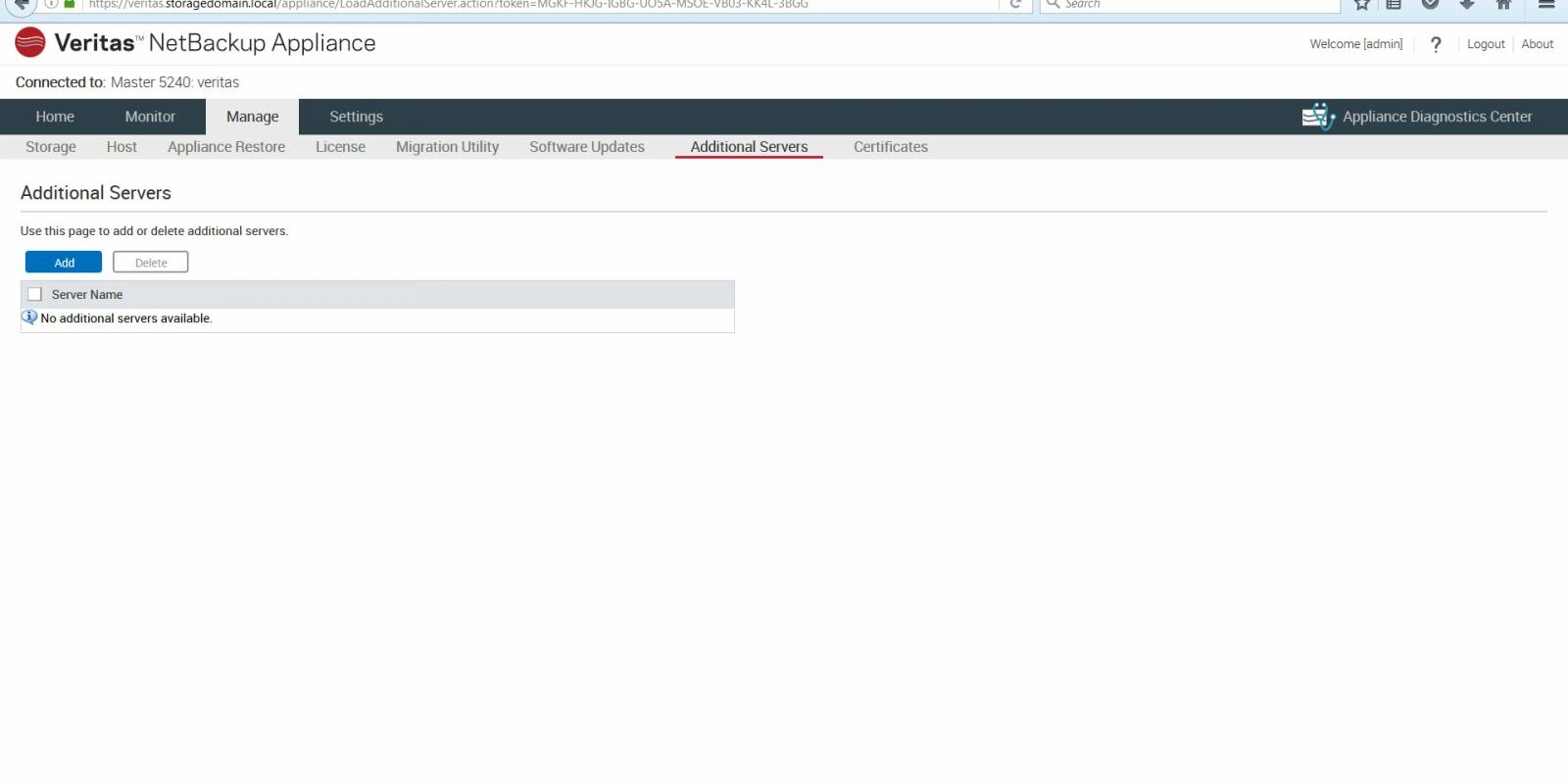
Task: Click the Welcome [admin] text
Action: [1356, 44]
